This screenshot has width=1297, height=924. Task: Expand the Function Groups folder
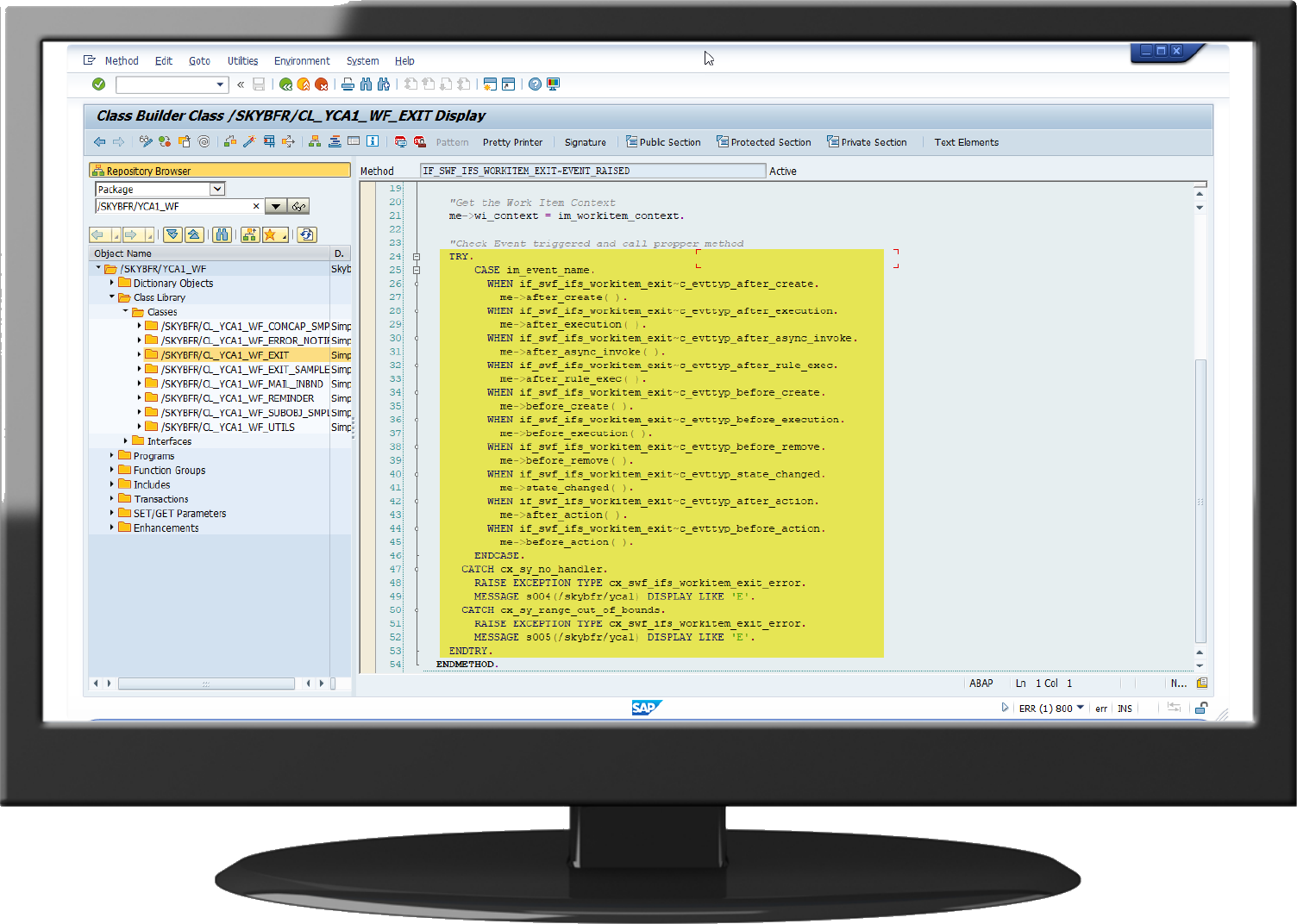[112, 470]
